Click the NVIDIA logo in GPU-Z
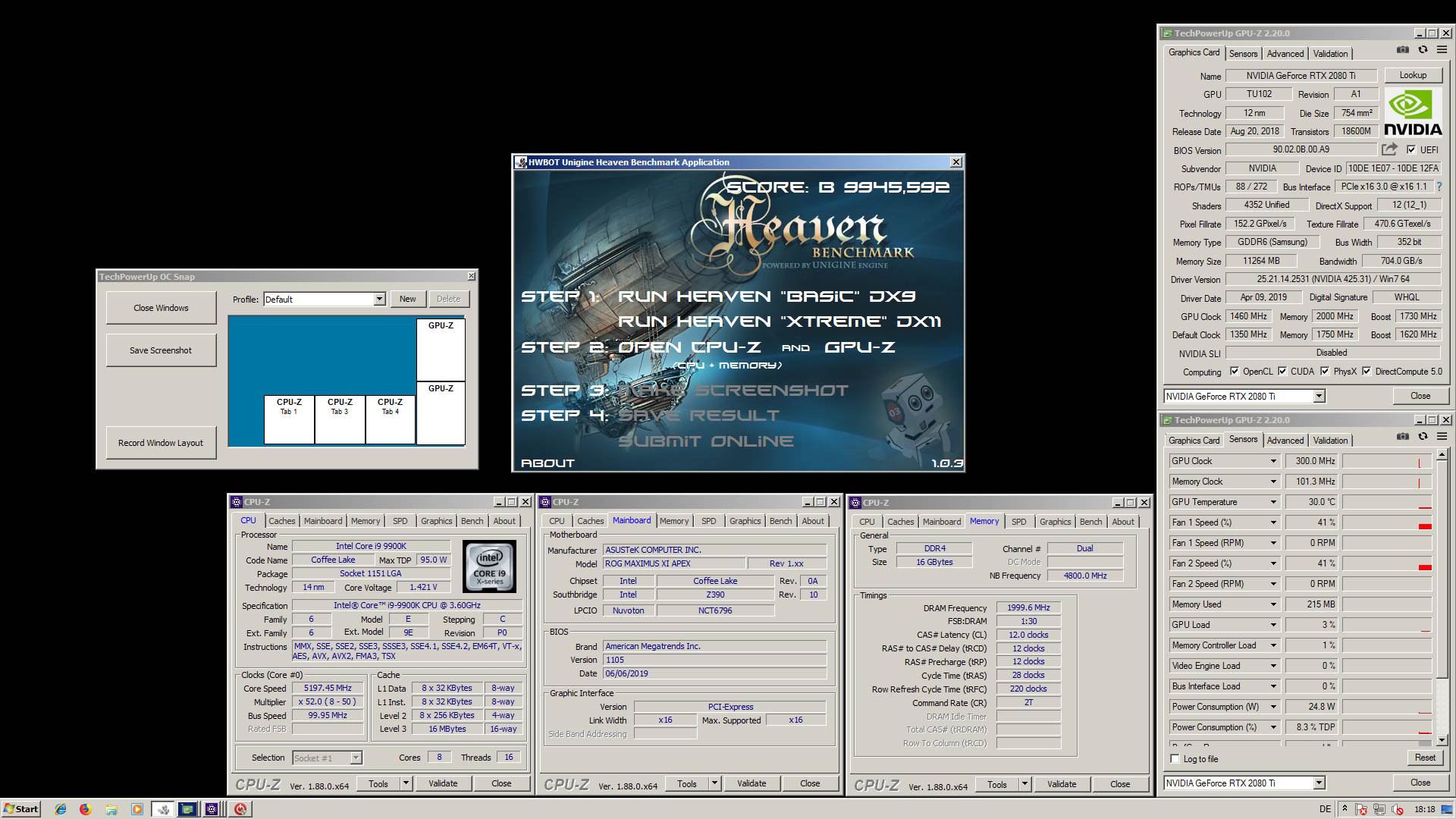Viewport: 1456px width, 819px height. pos(1413,112)
